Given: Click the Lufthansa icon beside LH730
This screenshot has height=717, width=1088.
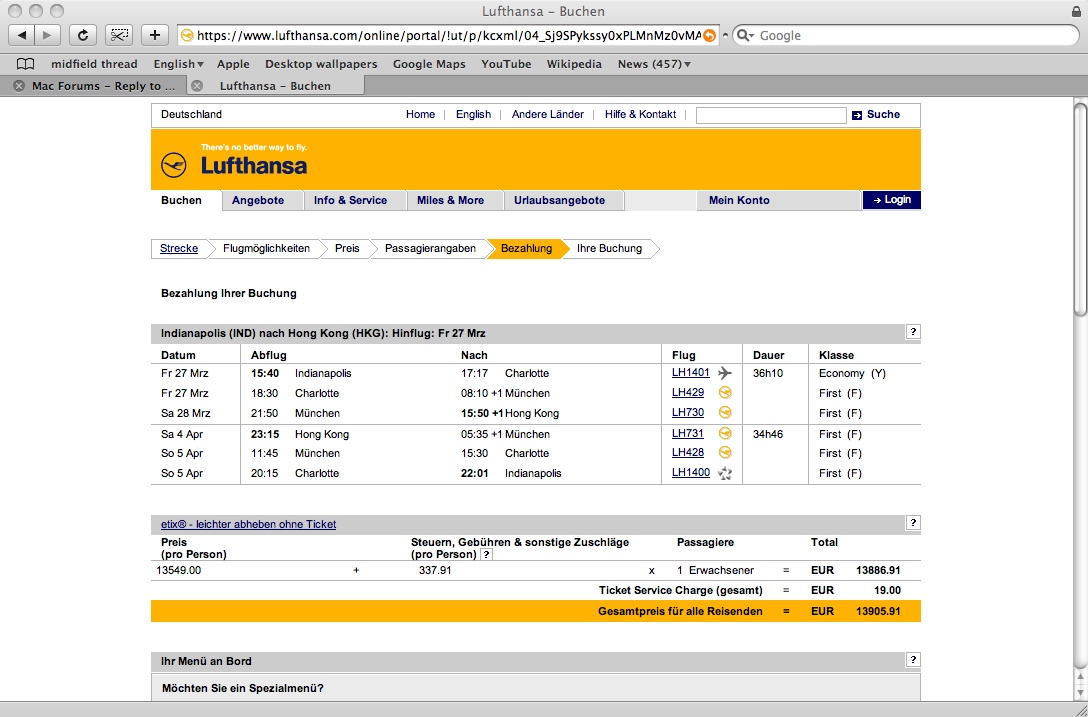Looking at the screenshot, I should [x=724, y=412].
